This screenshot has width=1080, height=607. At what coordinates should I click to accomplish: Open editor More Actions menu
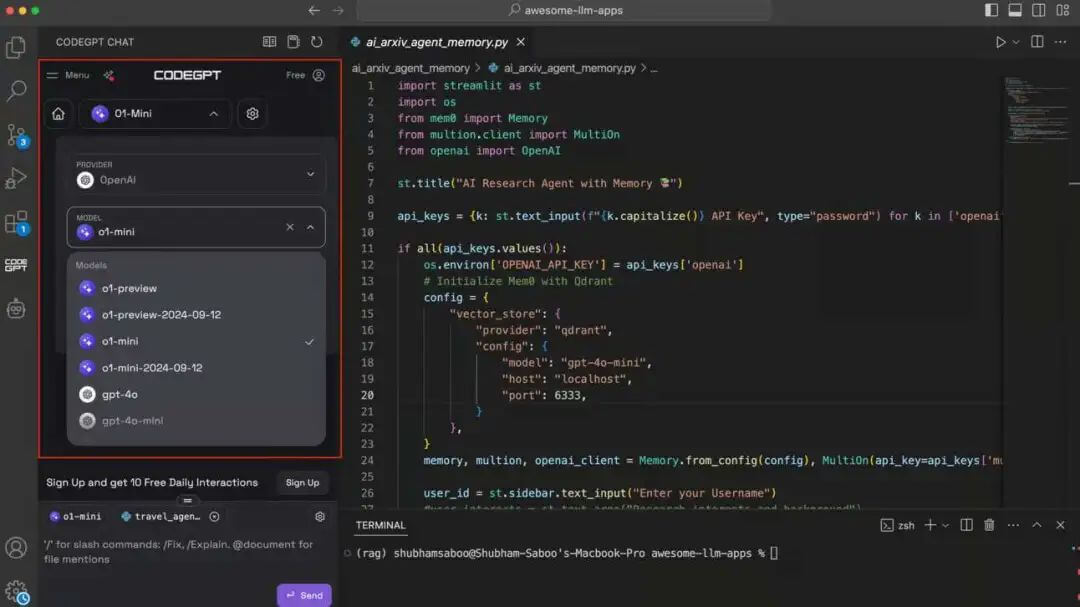pos(1060,42)
